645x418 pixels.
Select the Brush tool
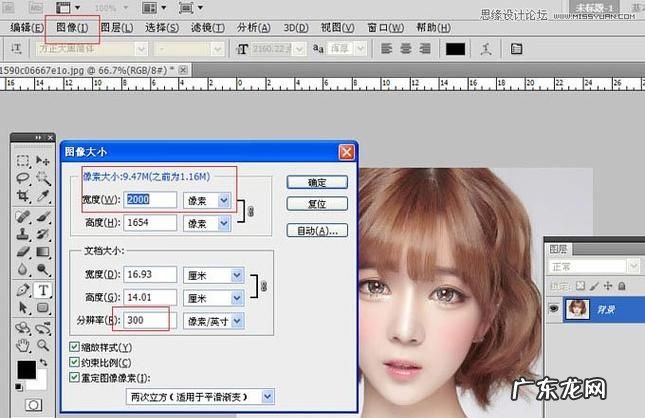[x=43, y=216]
